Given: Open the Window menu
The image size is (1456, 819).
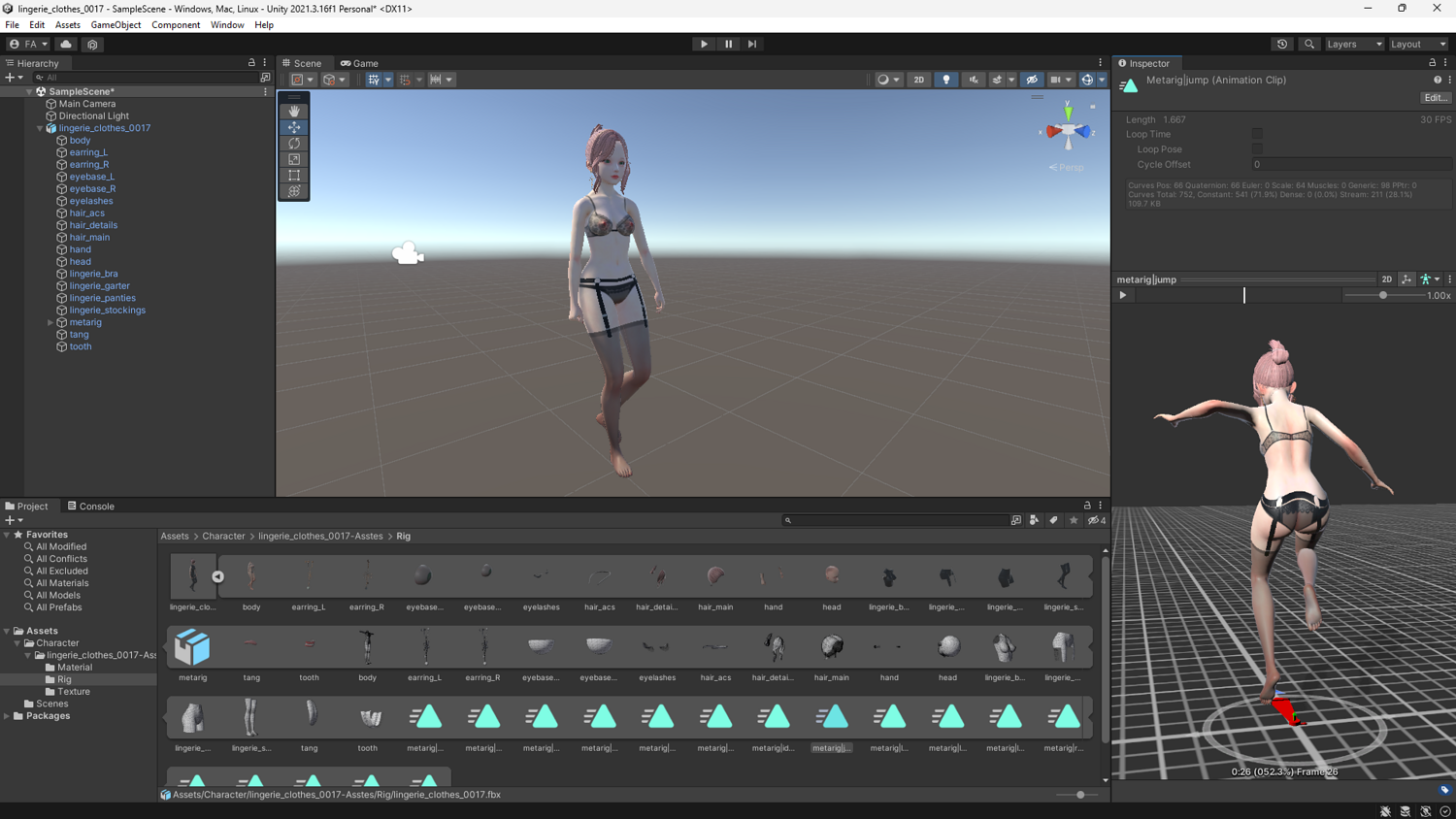Looking at the screenshot, I should [227, 25].
